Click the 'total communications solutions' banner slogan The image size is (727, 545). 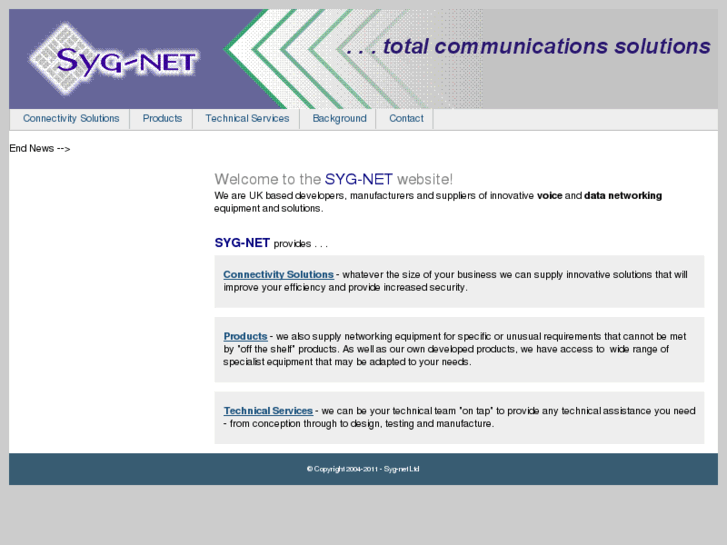[x=528, y=46]
